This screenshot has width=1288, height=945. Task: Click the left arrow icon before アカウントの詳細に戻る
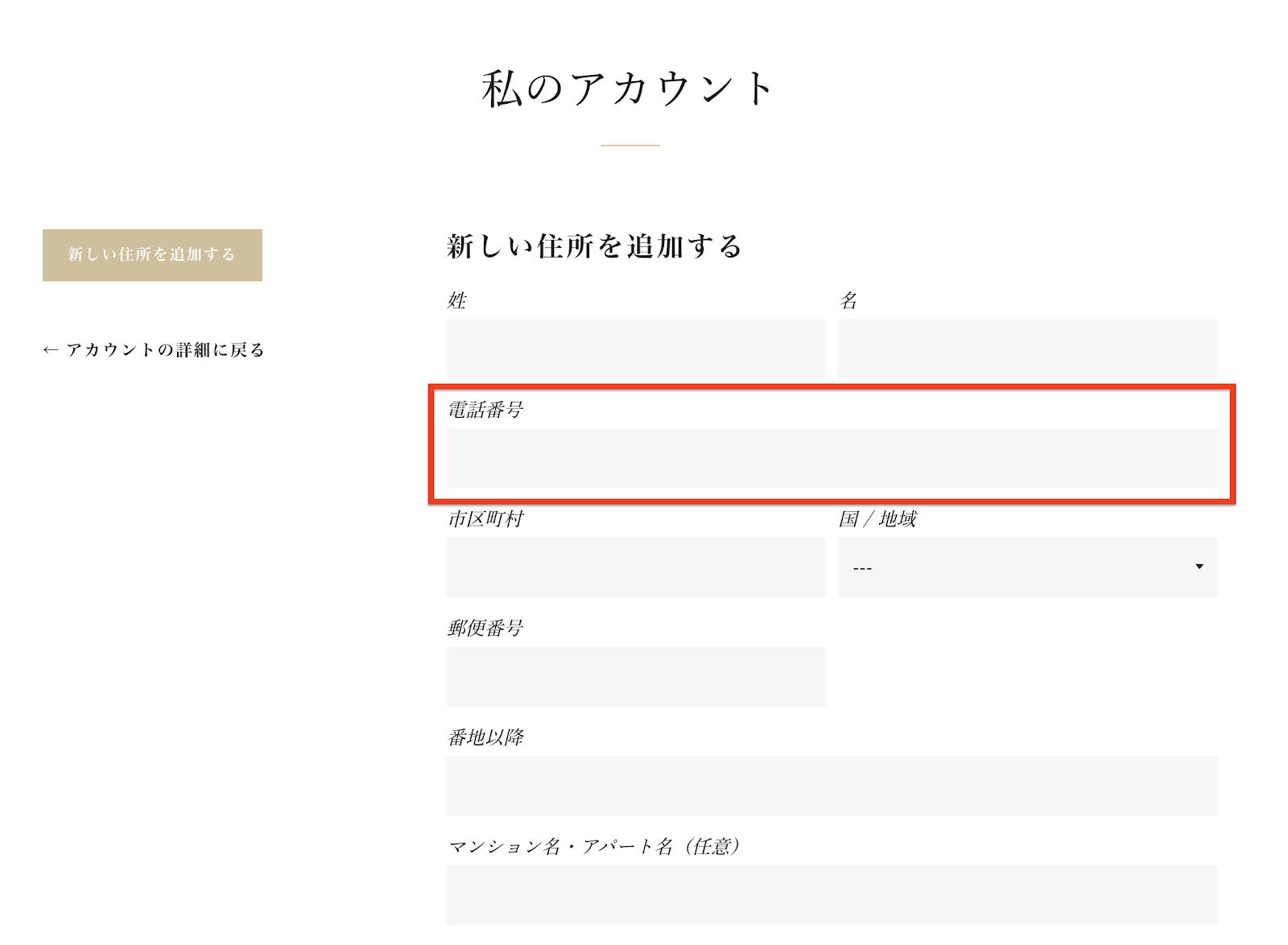pos(50,350)
